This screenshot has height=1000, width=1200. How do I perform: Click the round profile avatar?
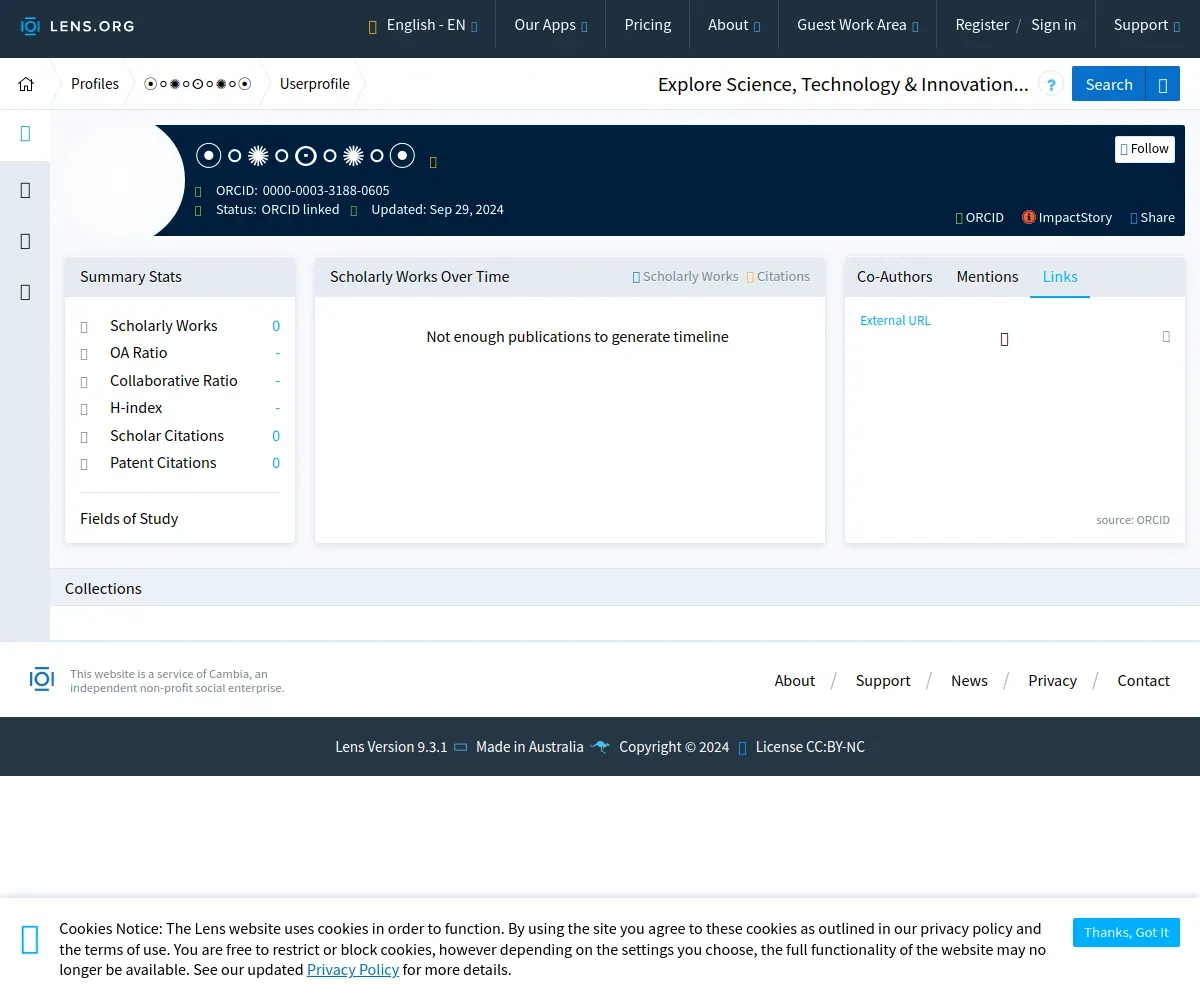[125, 180]
